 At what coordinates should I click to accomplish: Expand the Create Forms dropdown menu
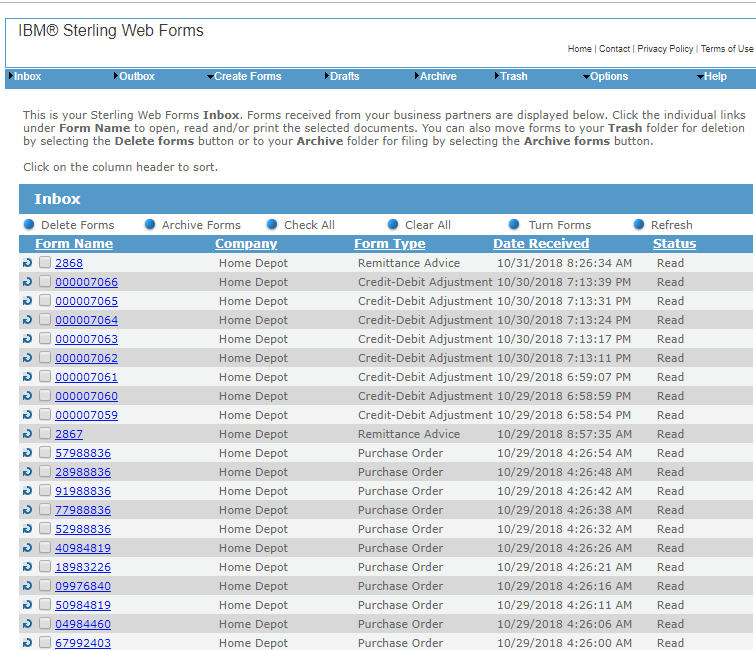(244, 76)
